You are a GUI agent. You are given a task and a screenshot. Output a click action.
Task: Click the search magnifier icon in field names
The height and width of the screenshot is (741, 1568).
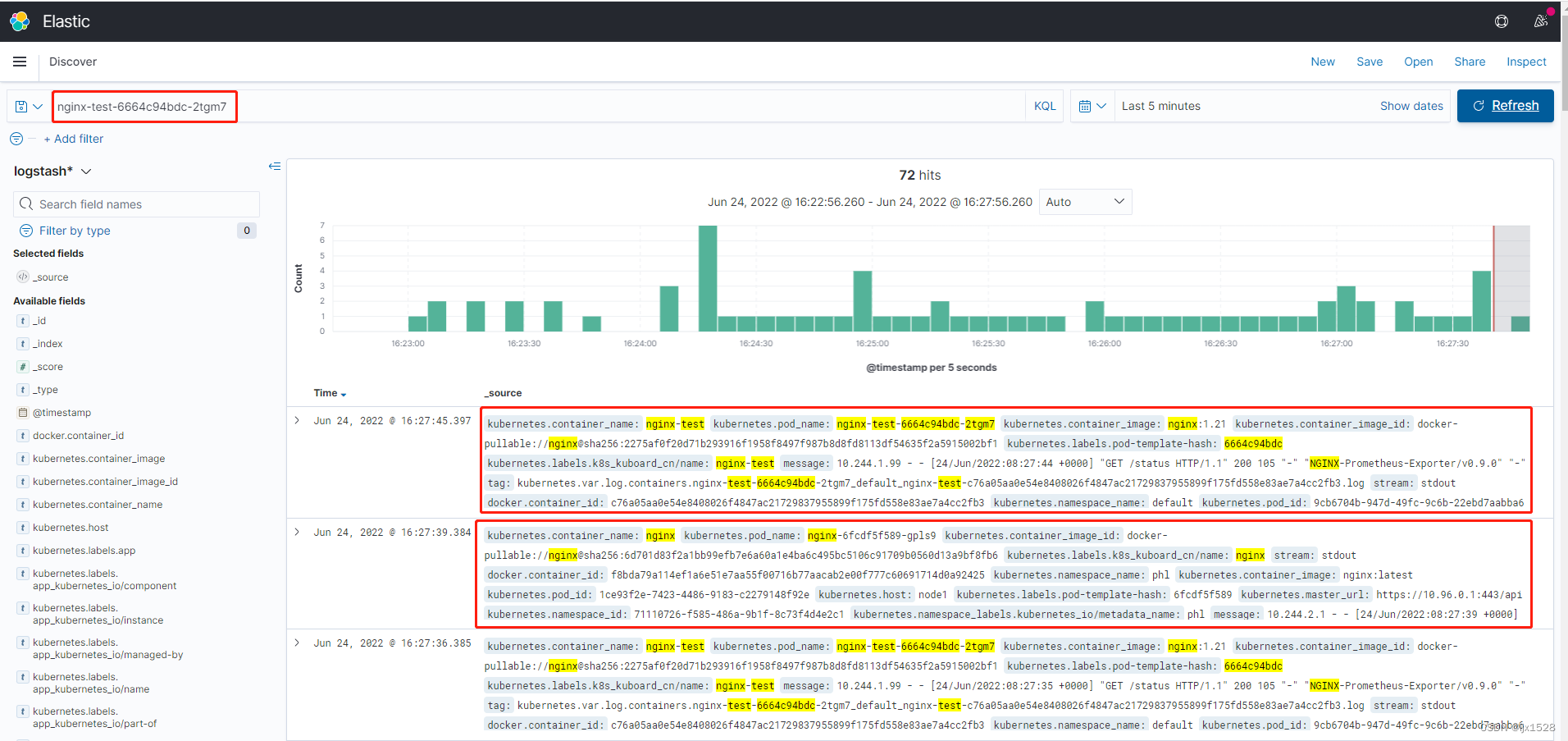point(26,204)
